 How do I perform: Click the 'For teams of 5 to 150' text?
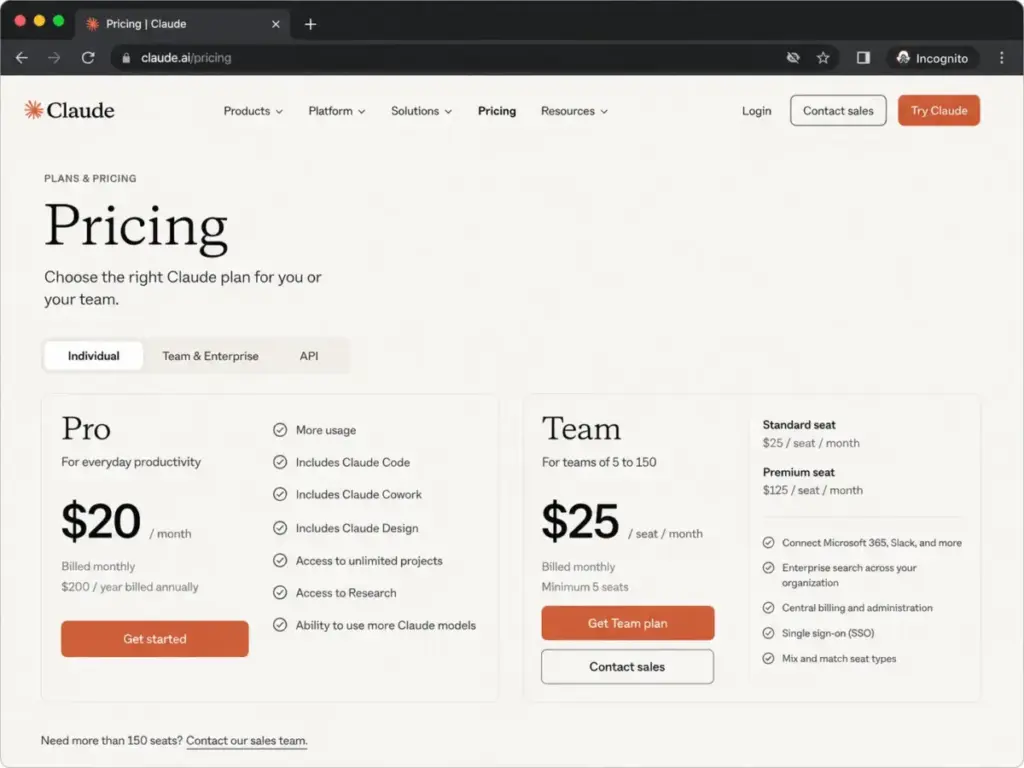point(599,462)
